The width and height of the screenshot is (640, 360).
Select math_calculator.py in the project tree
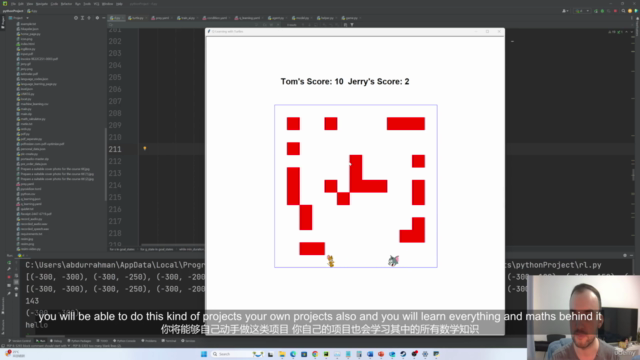click(31, 119)
